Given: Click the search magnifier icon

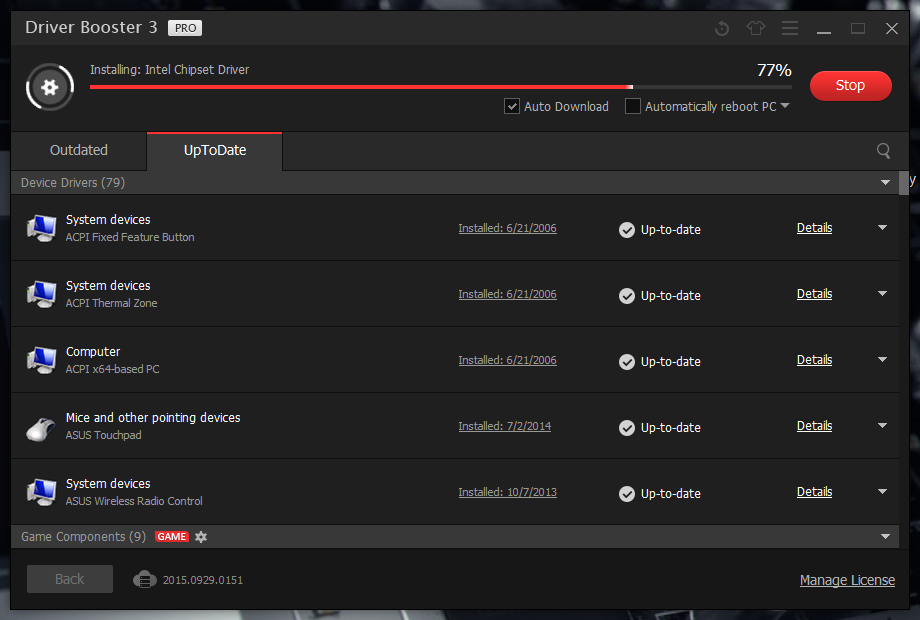Looking at the screenshot, I should pos(883,151).
